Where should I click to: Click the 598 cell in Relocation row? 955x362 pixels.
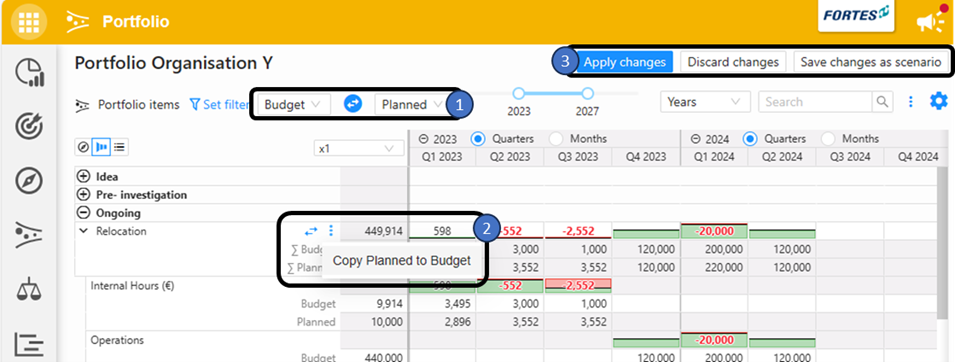click(x=442, y=231)
